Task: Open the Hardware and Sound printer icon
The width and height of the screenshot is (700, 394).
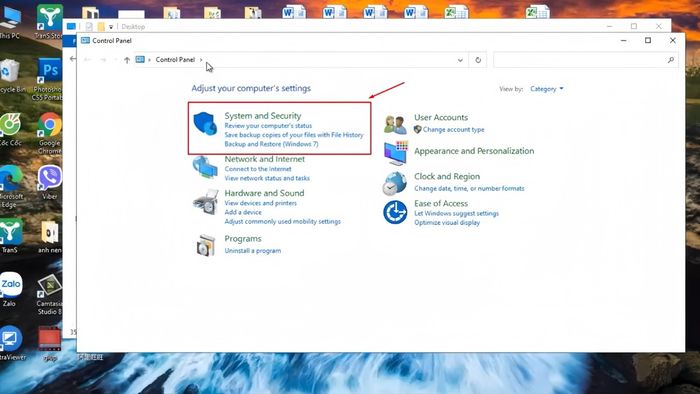Action: click(205, 202)
